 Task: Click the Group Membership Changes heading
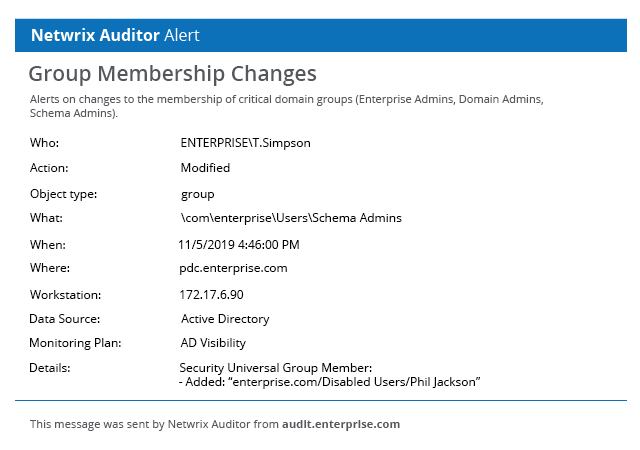[x=172, y=74]
